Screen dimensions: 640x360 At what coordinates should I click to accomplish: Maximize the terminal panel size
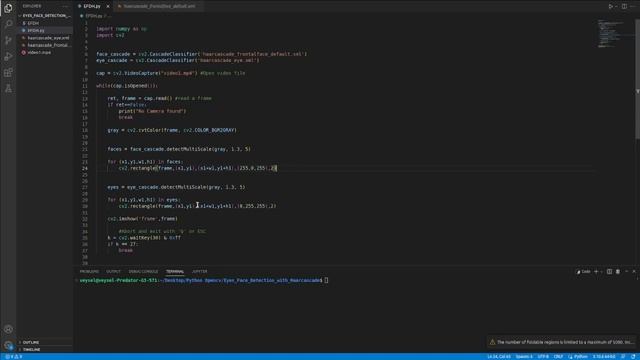point(627,271)
